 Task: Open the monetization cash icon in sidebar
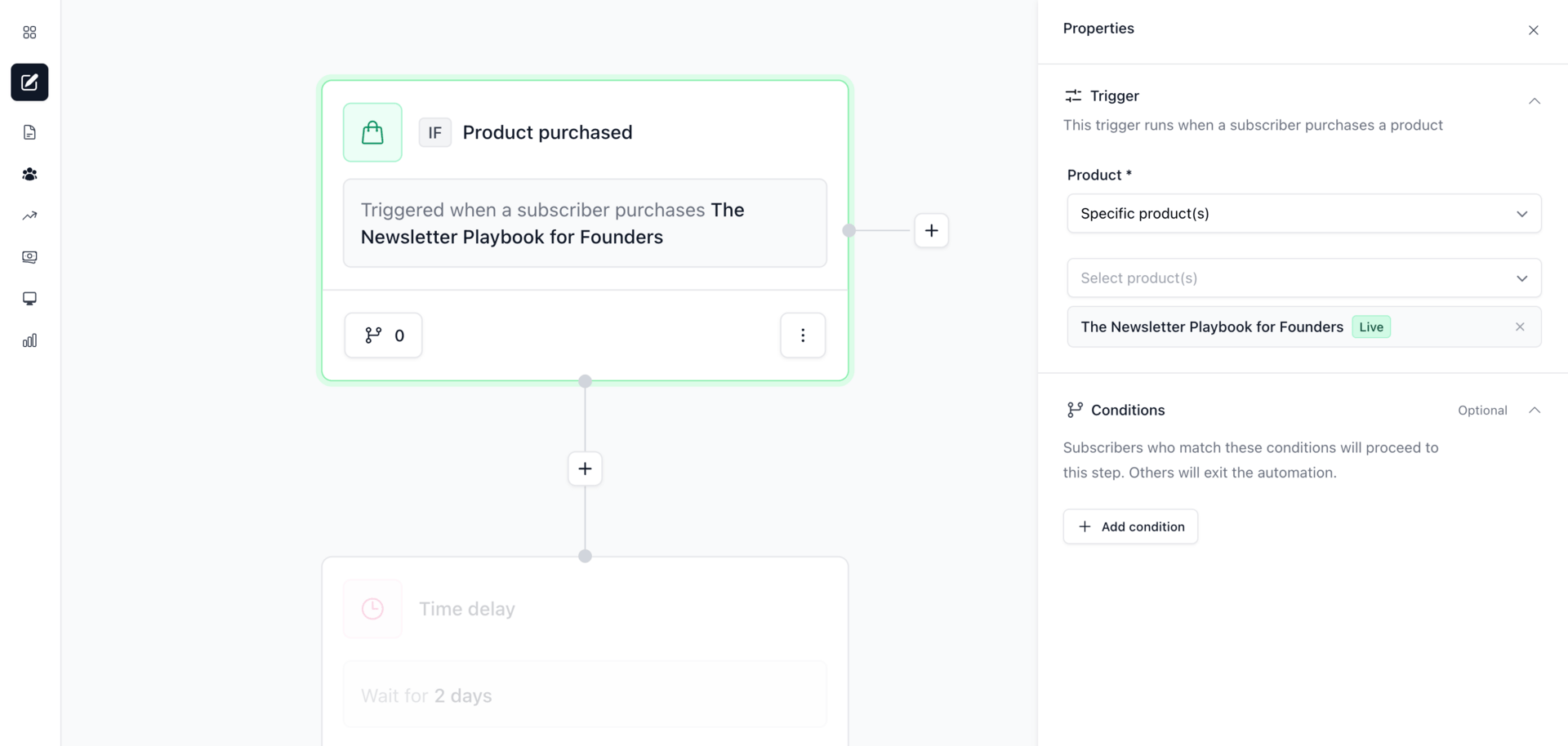point(29,257)
